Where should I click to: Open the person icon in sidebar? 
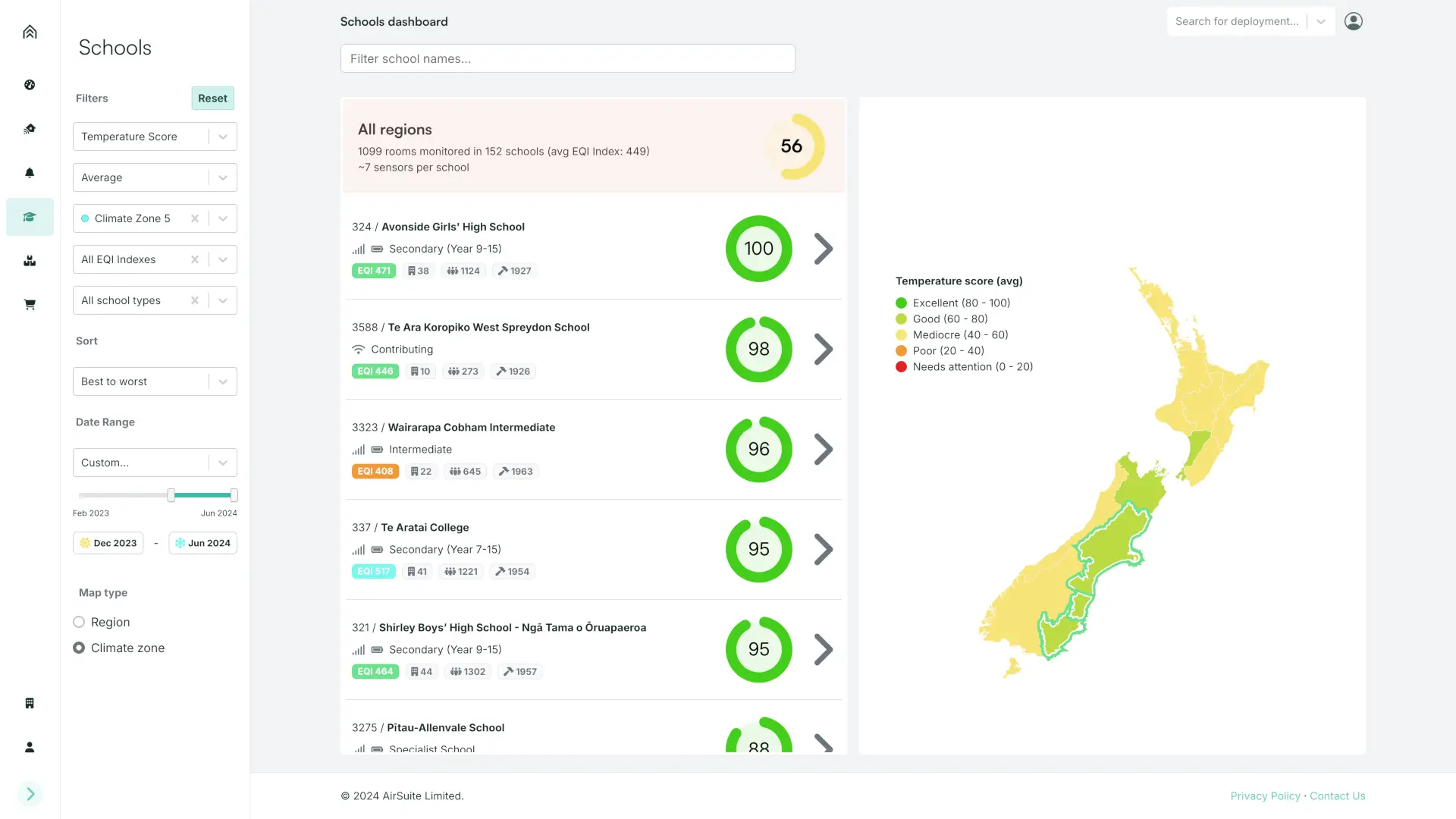[x=30, y=747]
